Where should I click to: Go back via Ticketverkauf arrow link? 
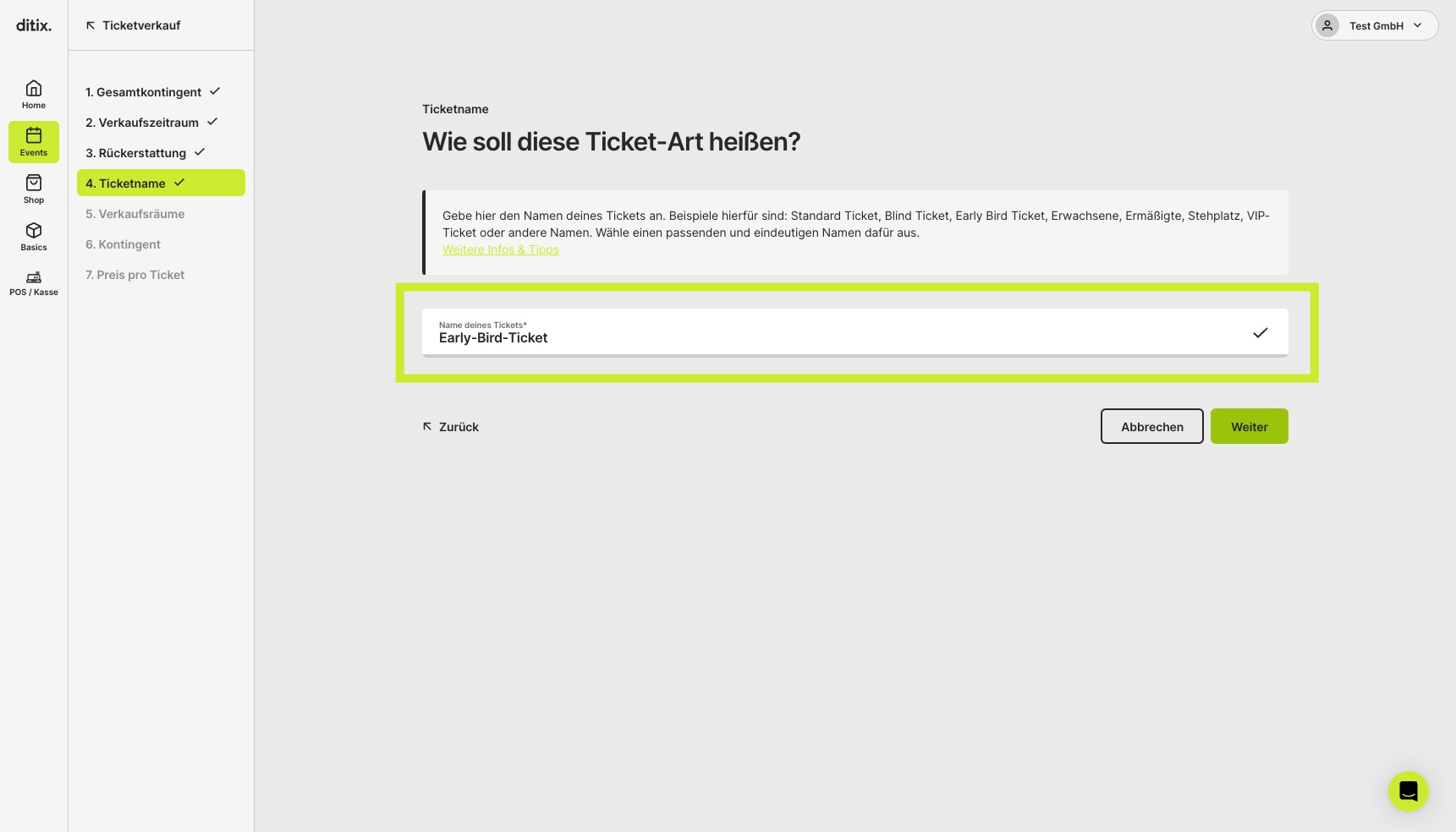pyautogui.click(x=133, y=25)
